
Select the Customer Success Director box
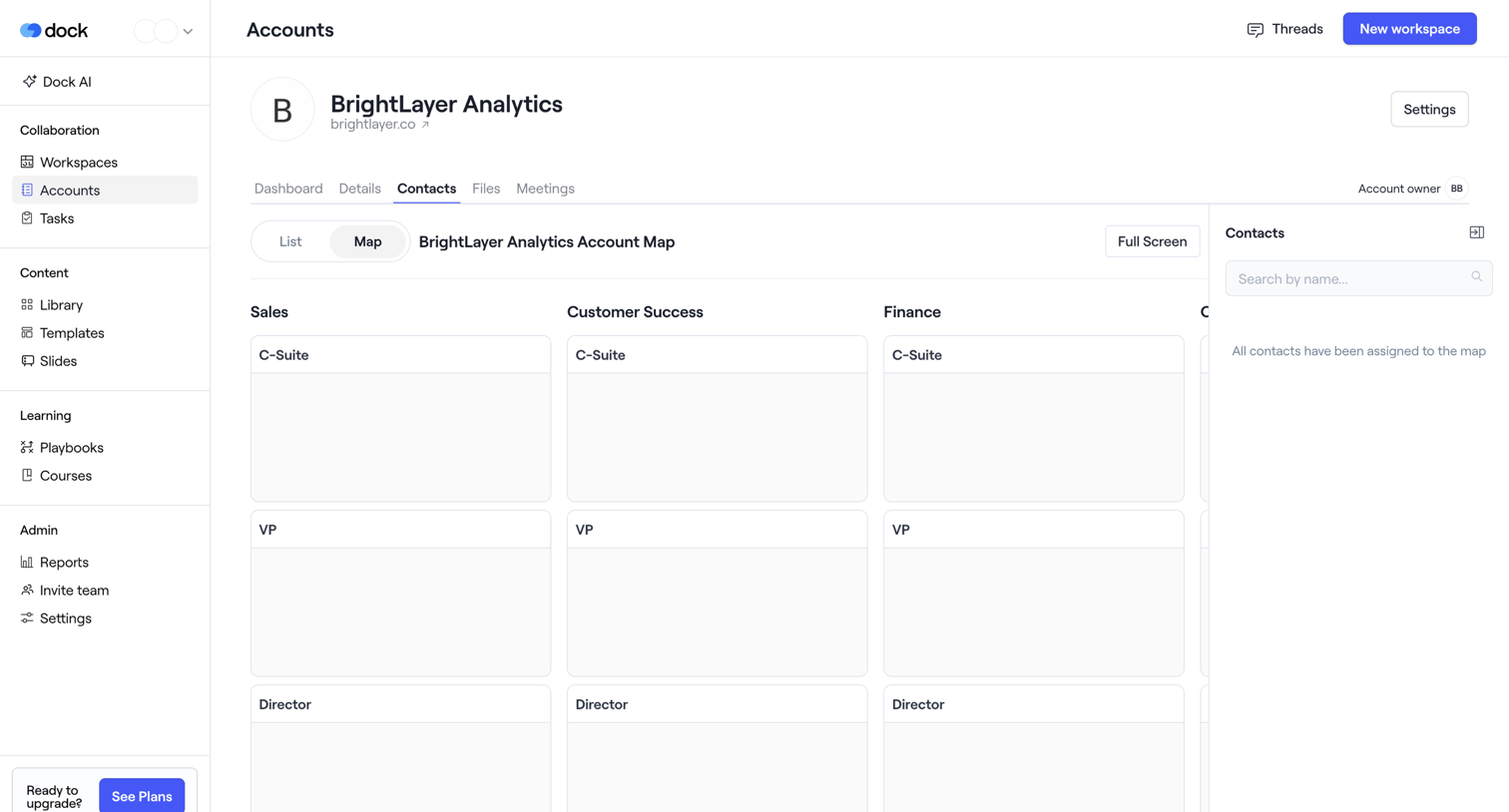point(717,748)
